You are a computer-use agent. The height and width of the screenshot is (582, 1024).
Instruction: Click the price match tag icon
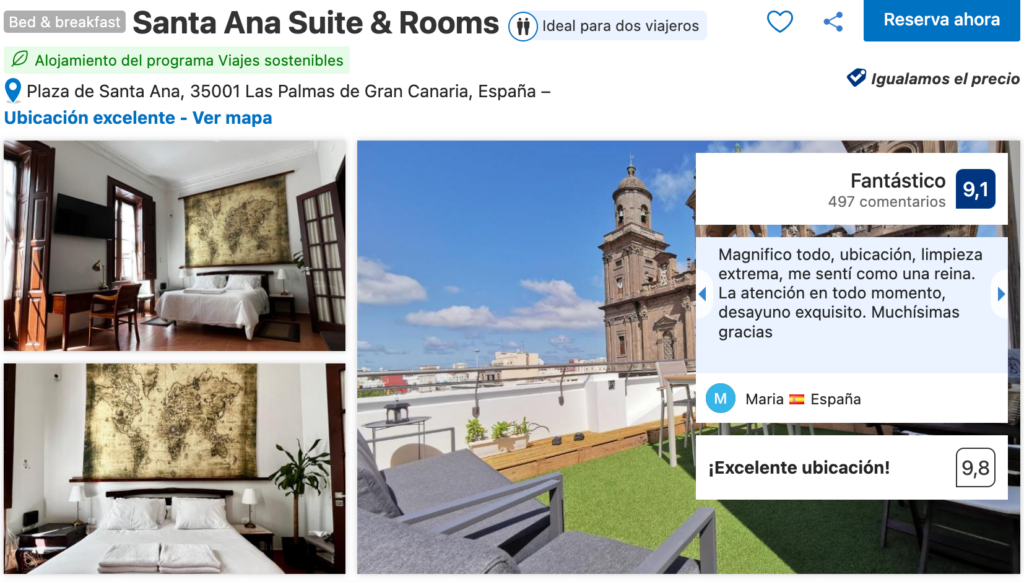pos(856,78)
